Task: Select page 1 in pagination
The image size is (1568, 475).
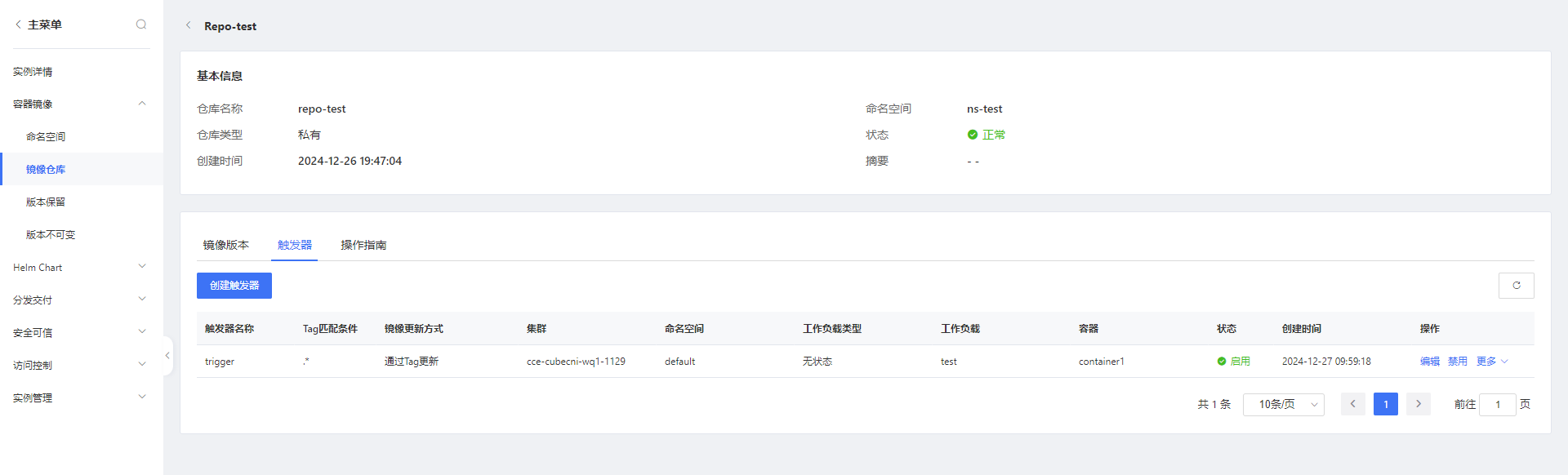Action: click(1386, 404)
